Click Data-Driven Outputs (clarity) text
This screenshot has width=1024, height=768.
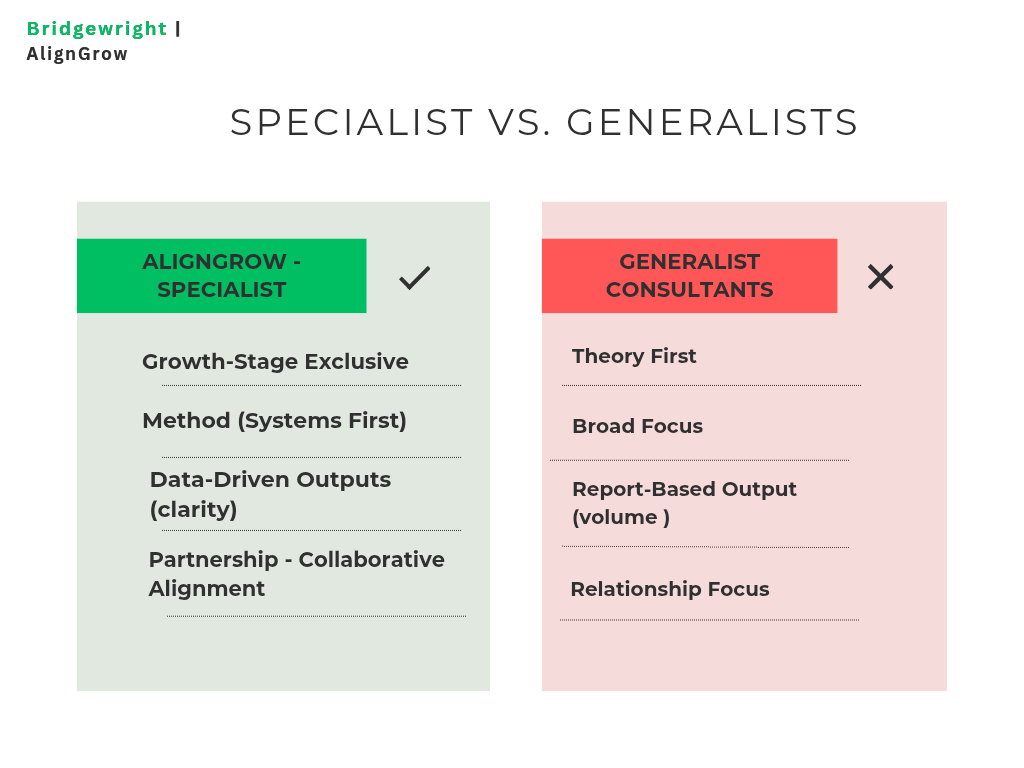(x=270, y=494)
